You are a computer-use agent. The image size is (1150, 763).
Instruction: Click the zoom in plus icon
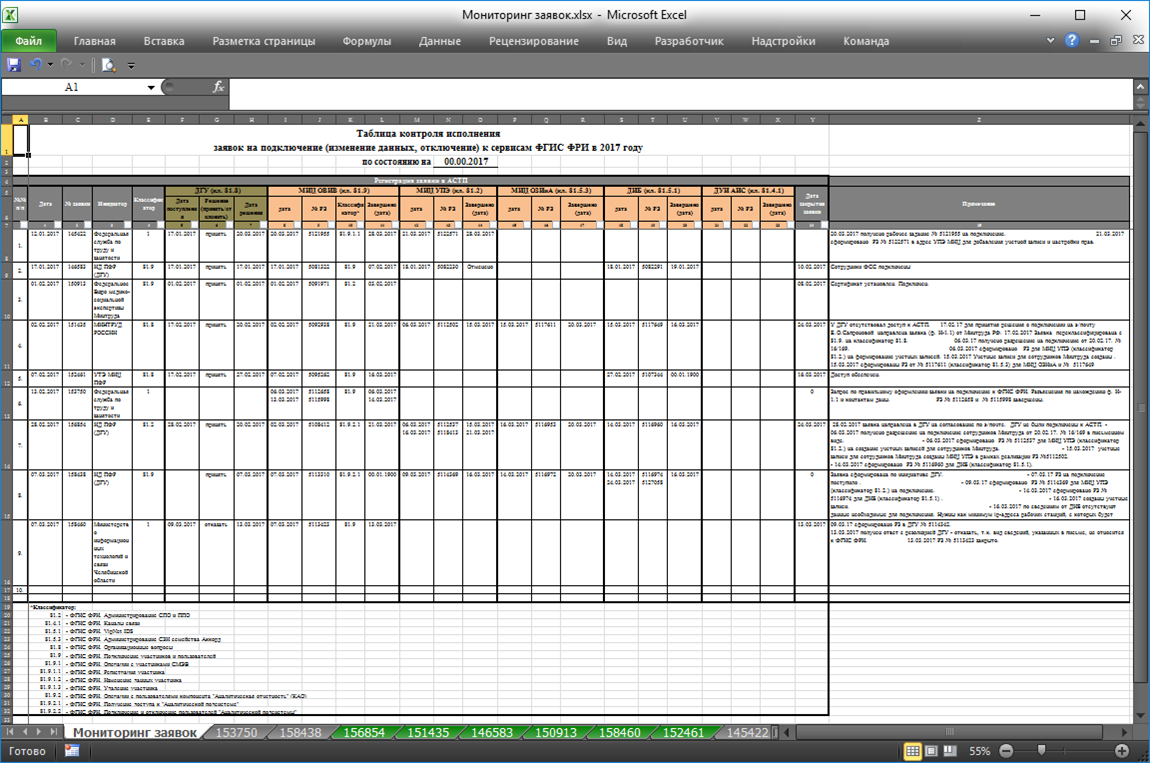(1122, 750)
